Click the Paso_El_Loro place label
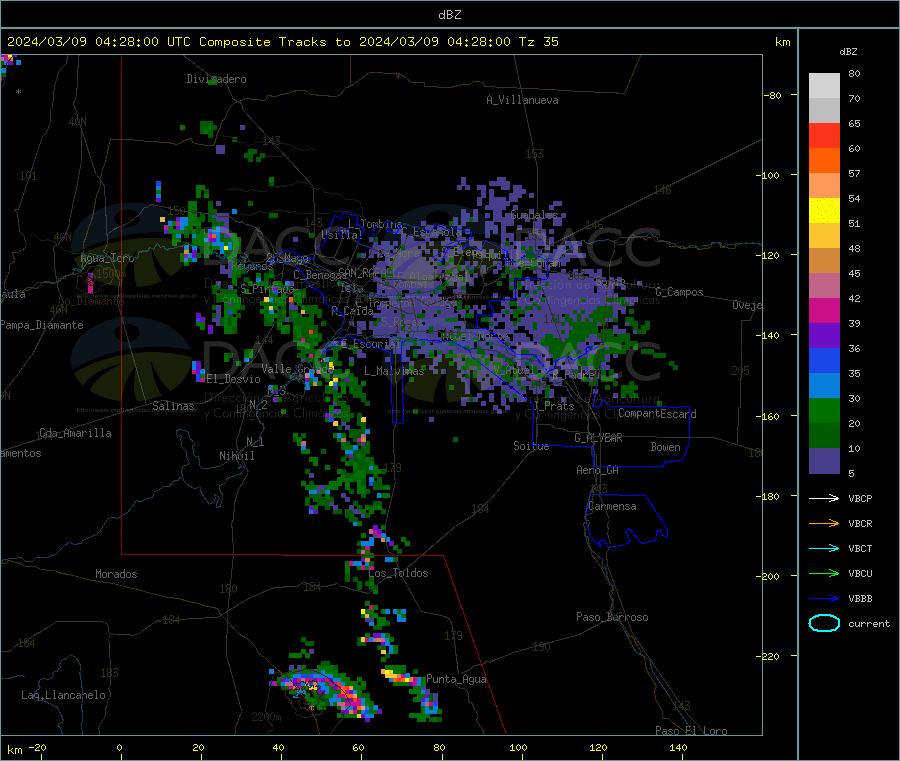The image size is (900, 761). coord(691,731)
